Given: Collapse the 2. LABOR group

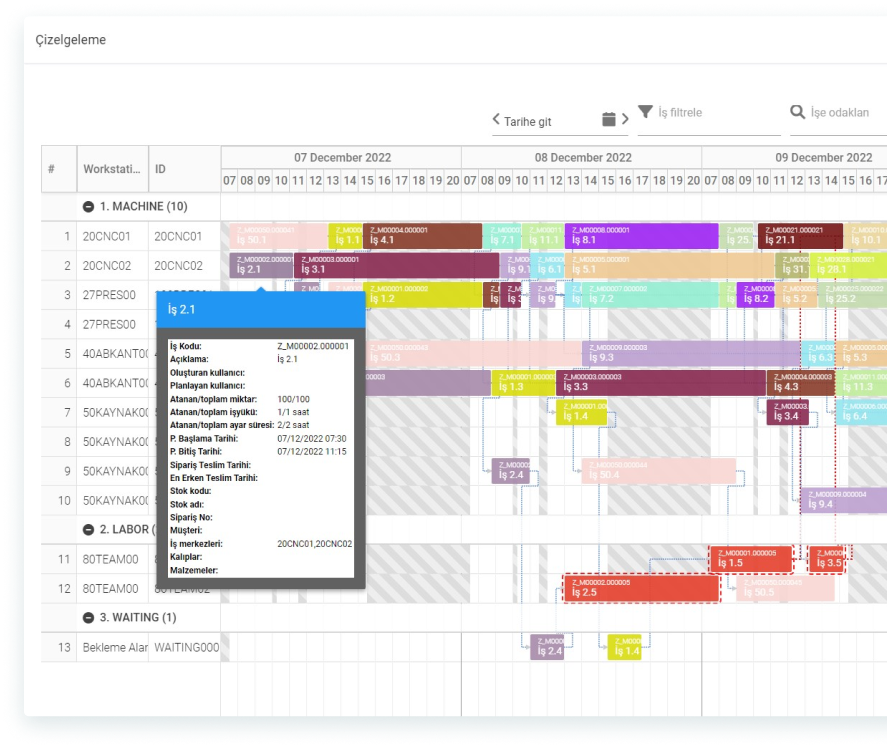Looking at the screenshot, I should (x=89, y=529).
